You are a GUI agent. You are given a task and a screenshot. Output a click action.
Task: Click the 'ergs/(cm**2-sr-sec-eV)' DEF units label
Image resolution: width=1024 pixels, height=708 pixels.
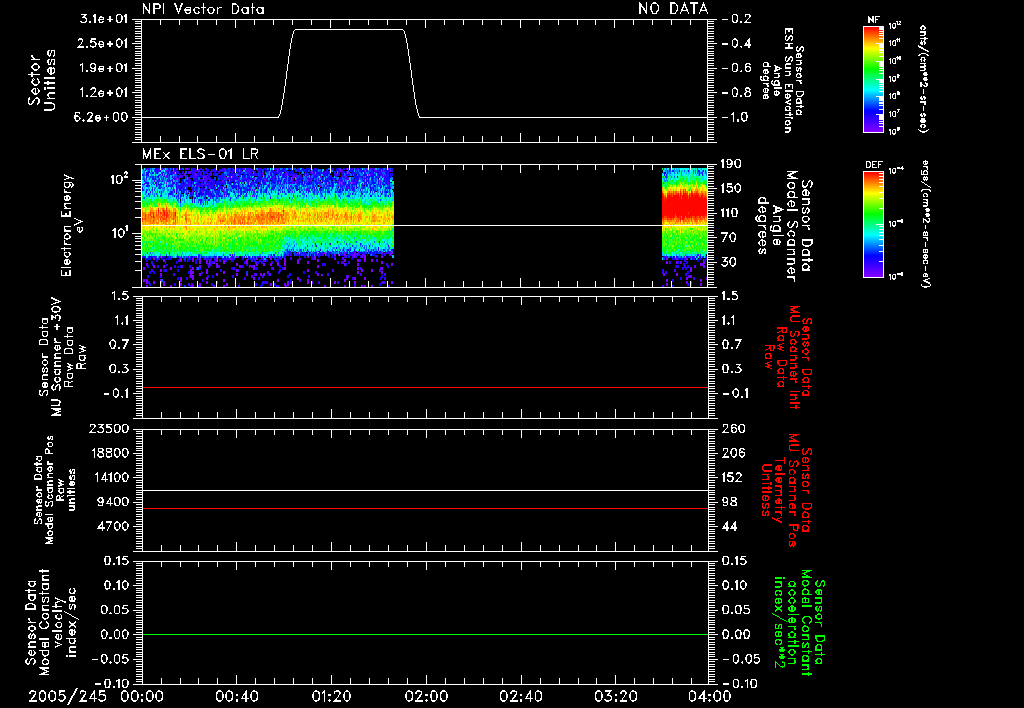(923, 224)
